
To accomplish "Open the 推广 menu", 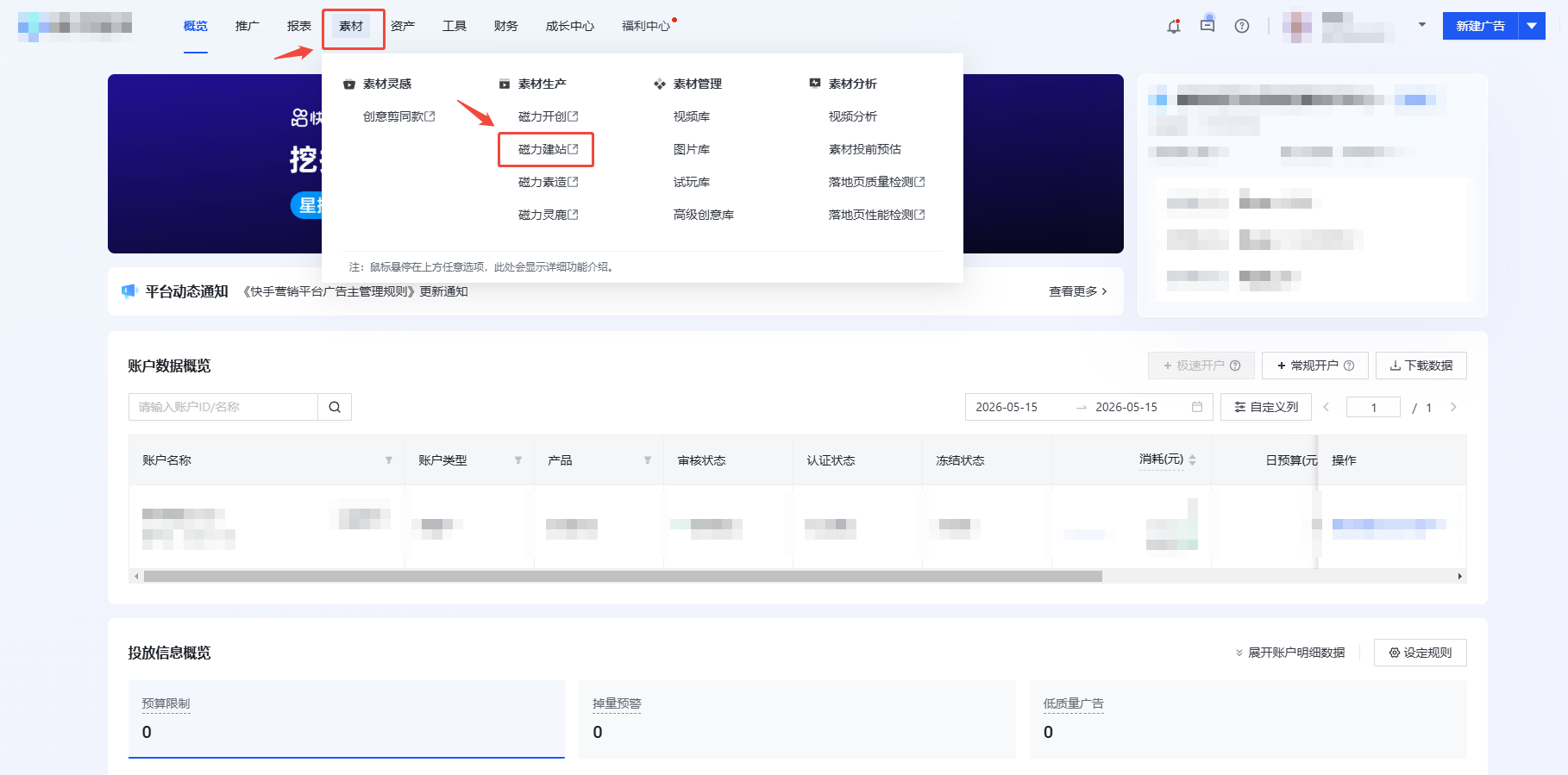I will pos(248,26).
